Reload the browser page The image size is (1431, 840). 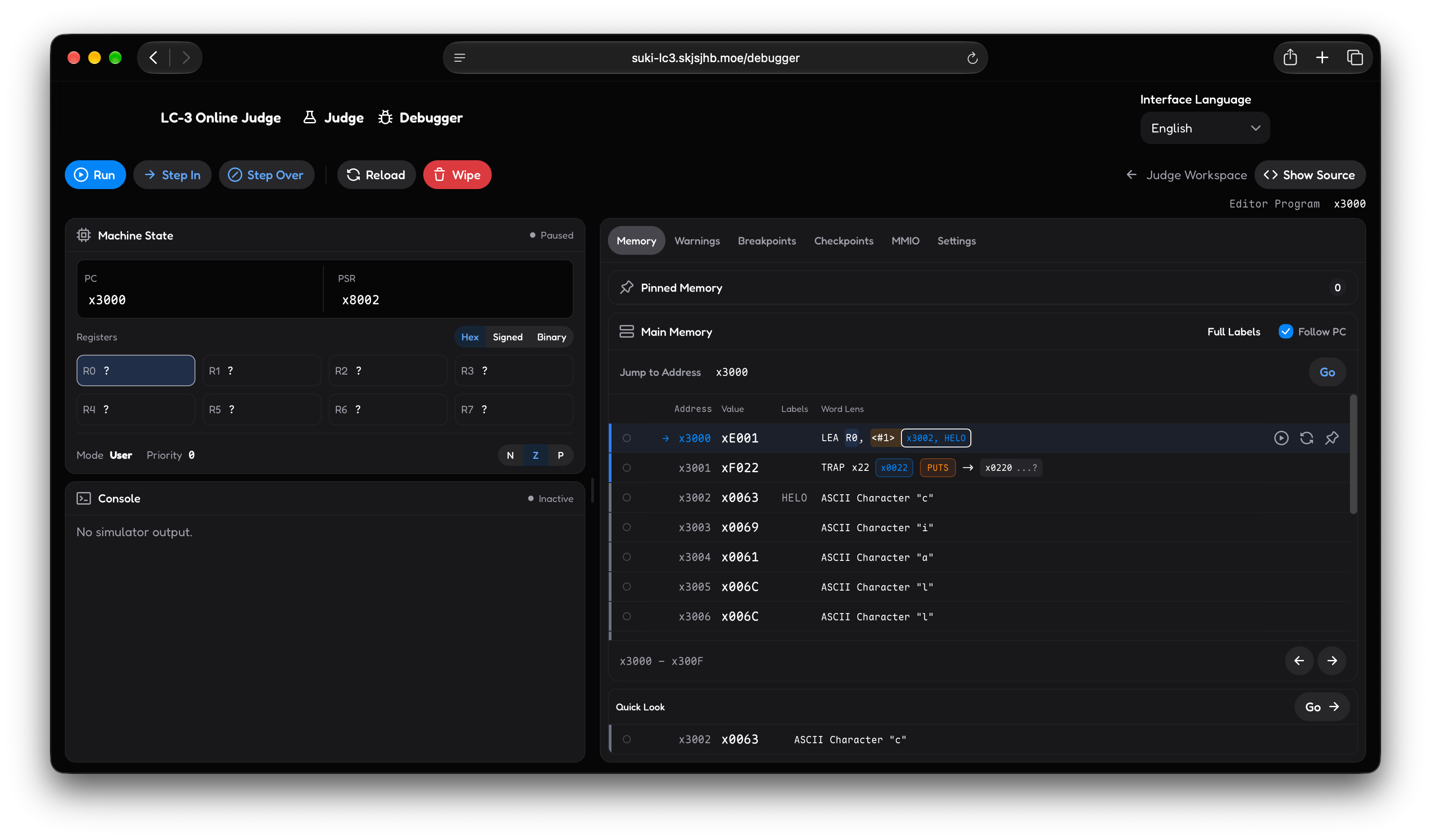click(x=972, y=58)
